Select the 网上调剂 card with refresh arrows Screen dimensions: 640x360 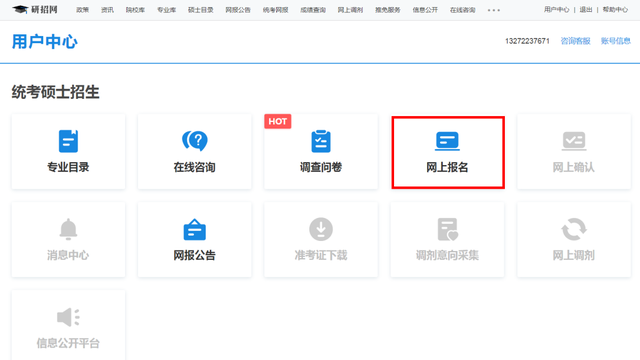pos(574,240)
